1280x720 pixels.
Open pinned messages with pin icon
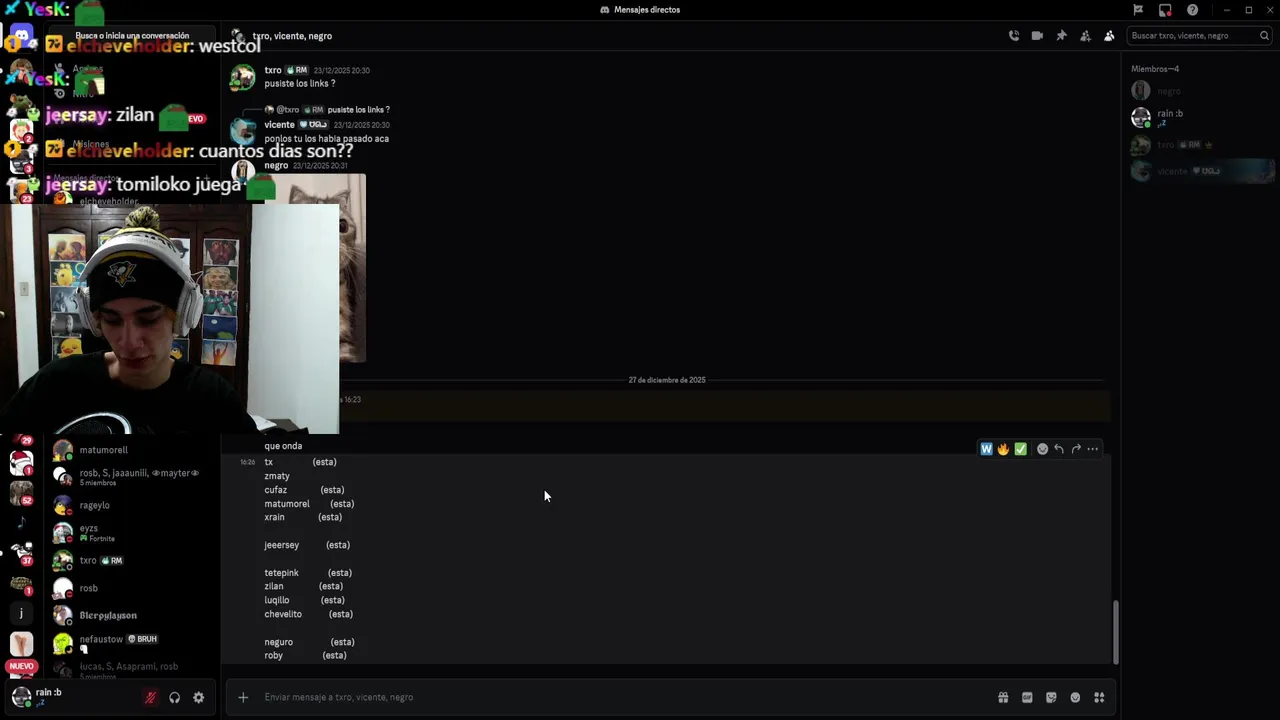1061,36
